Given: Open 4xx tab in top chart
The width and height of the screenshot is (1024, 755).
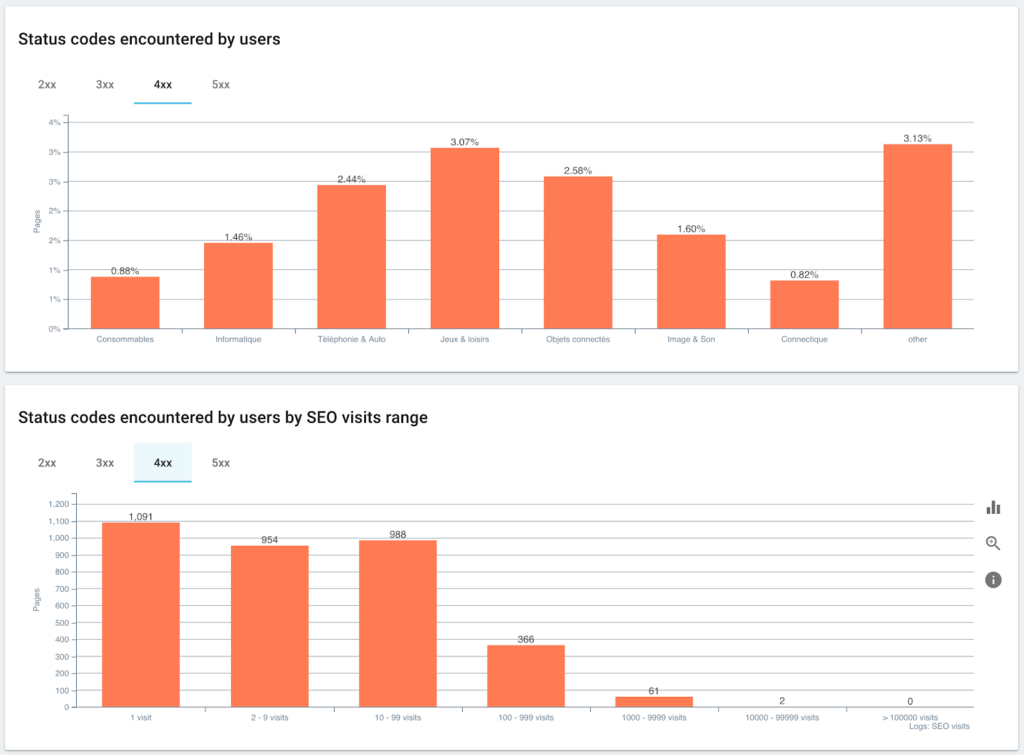Looking at the screenshot, I should 163,85.
